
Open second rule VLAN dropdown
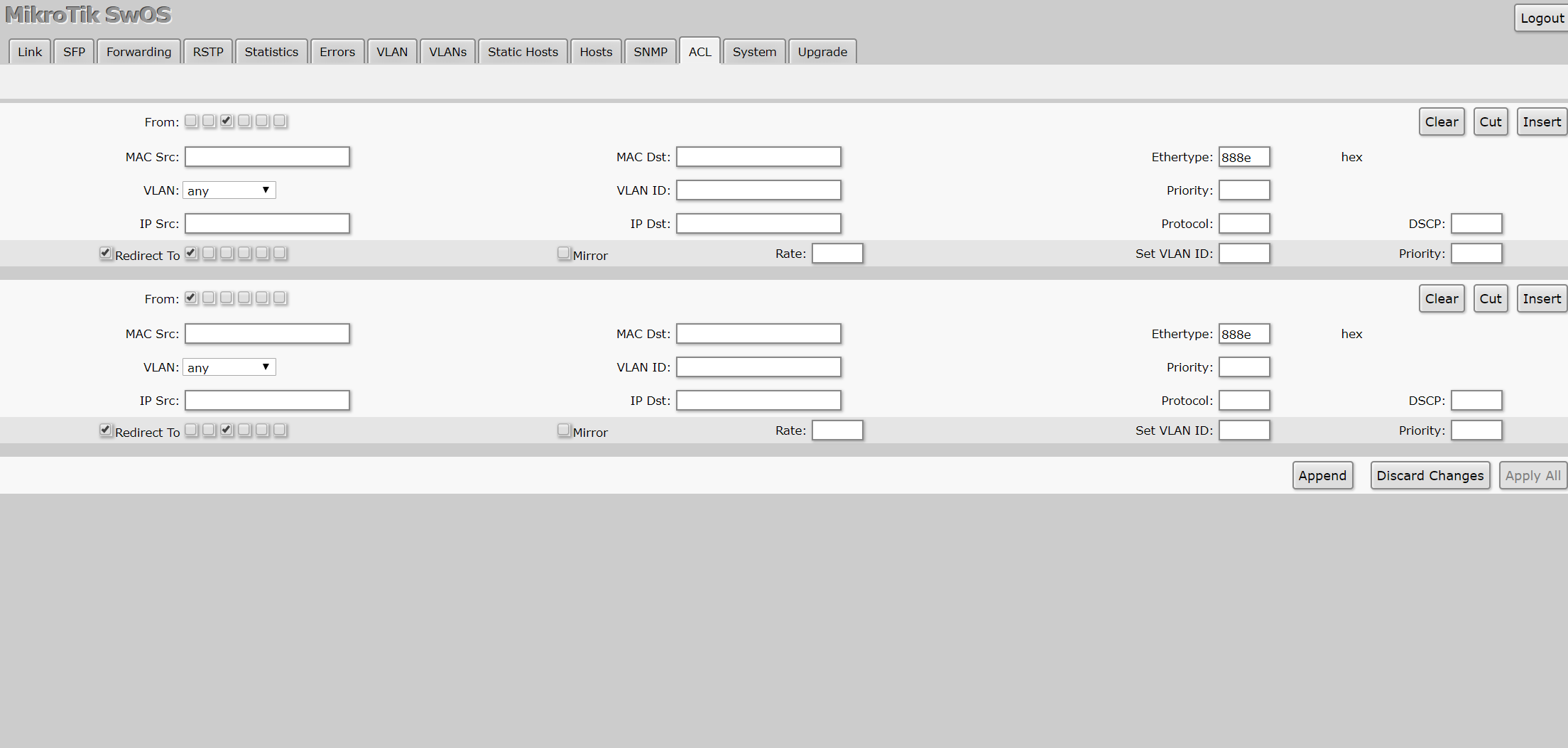coord(229,367)
